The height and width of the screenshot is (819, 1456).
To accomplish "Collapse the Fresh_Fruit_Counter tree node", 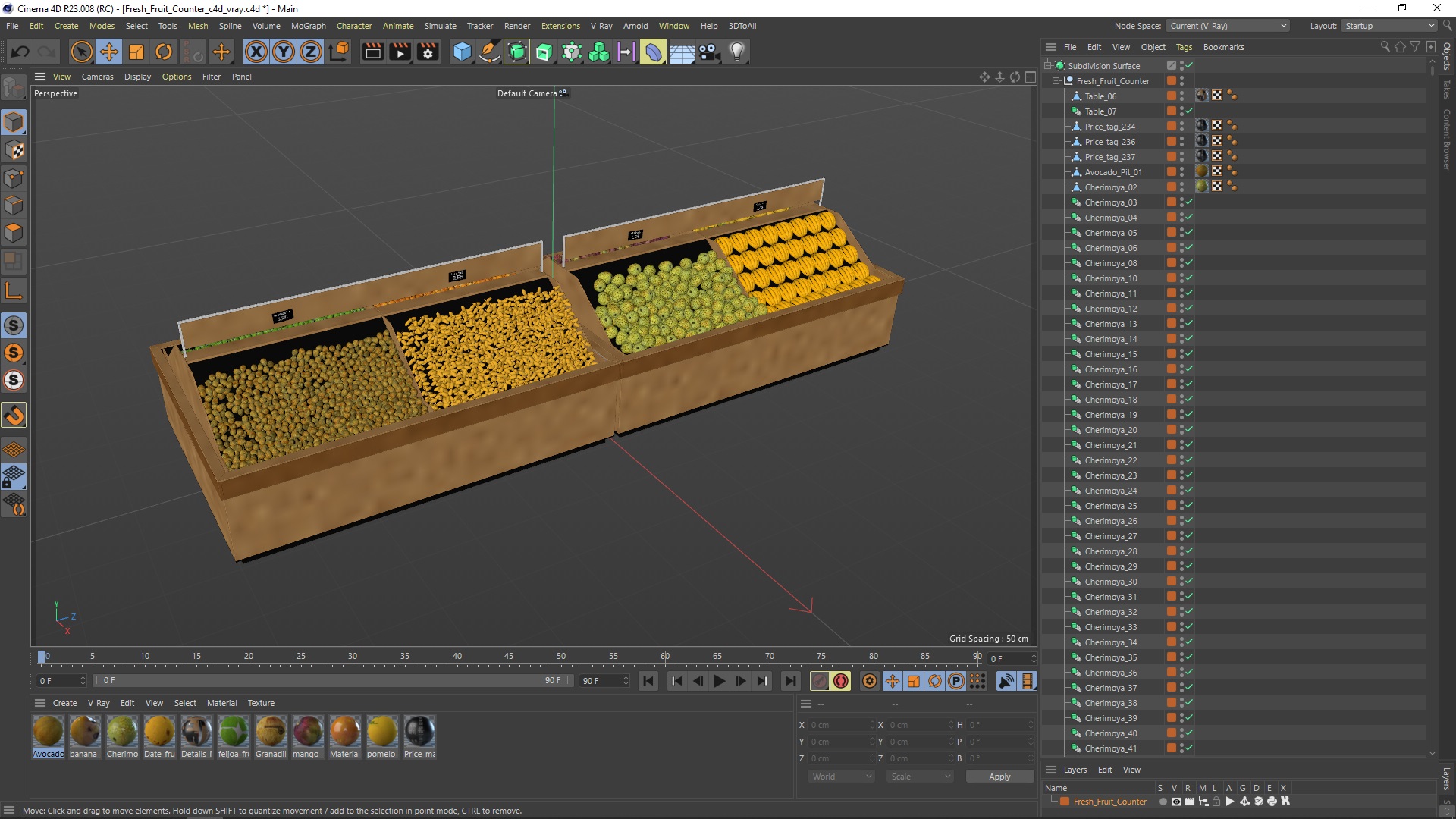I will pyautogui.click(x=1056, y=80).
